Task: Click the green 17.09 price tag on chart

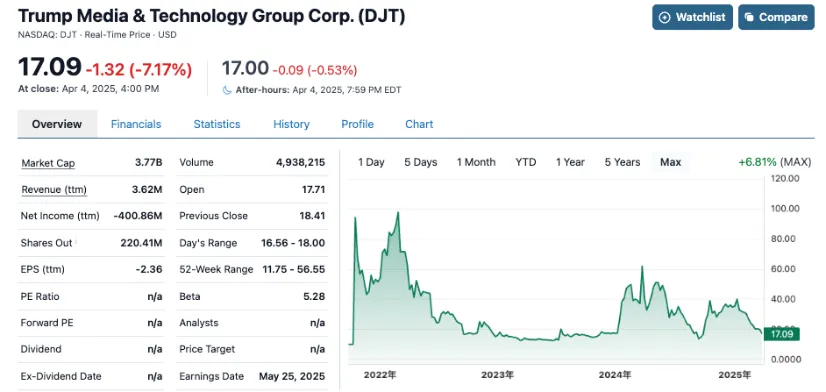Action: [781, 334]
